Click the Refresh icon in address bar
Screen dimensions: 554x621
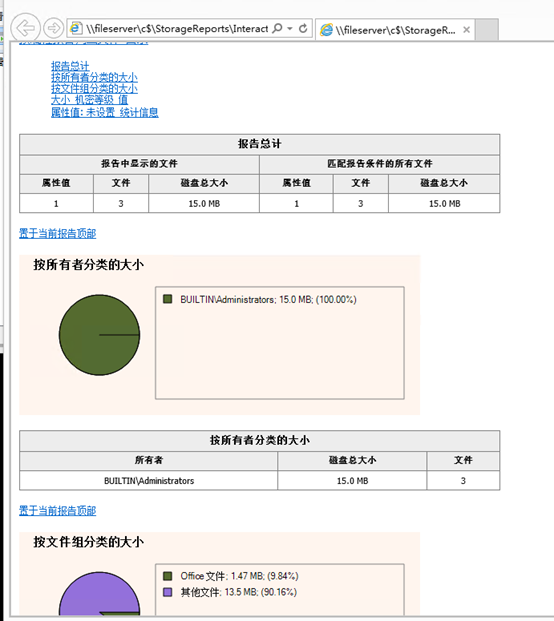(x=303, y=28)
